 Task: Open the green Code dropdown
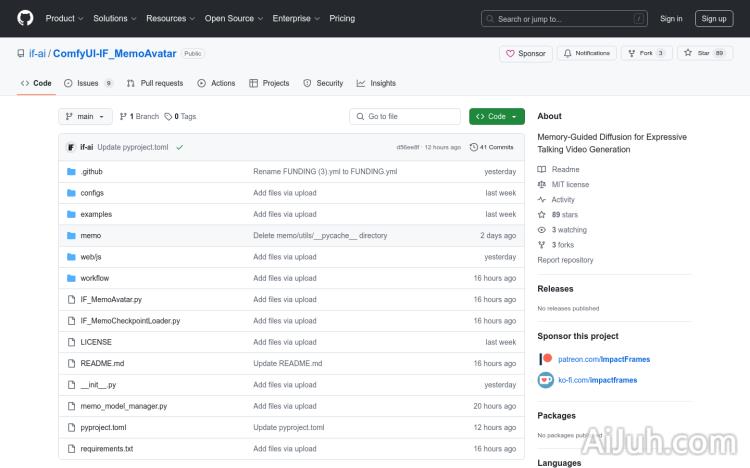(496, 116)
